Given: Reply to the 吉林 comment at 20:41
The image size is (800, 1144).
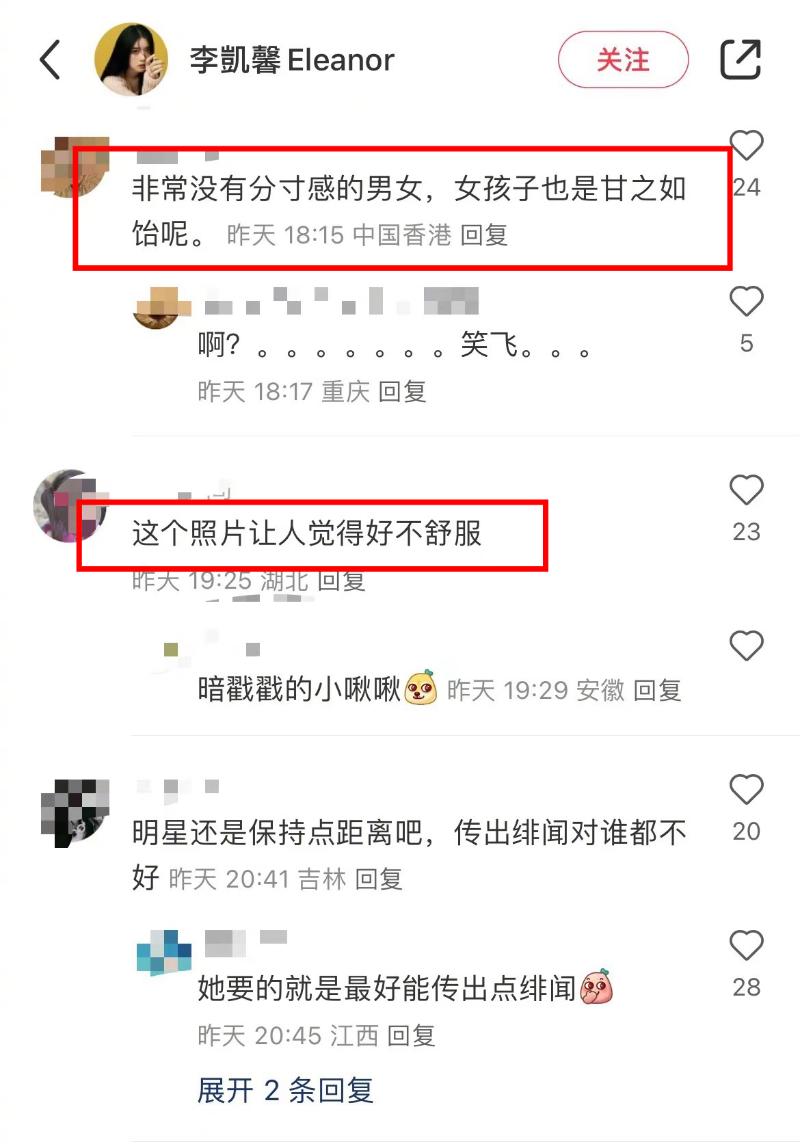Looking at the screenshot, I should [x=378, y=879].
